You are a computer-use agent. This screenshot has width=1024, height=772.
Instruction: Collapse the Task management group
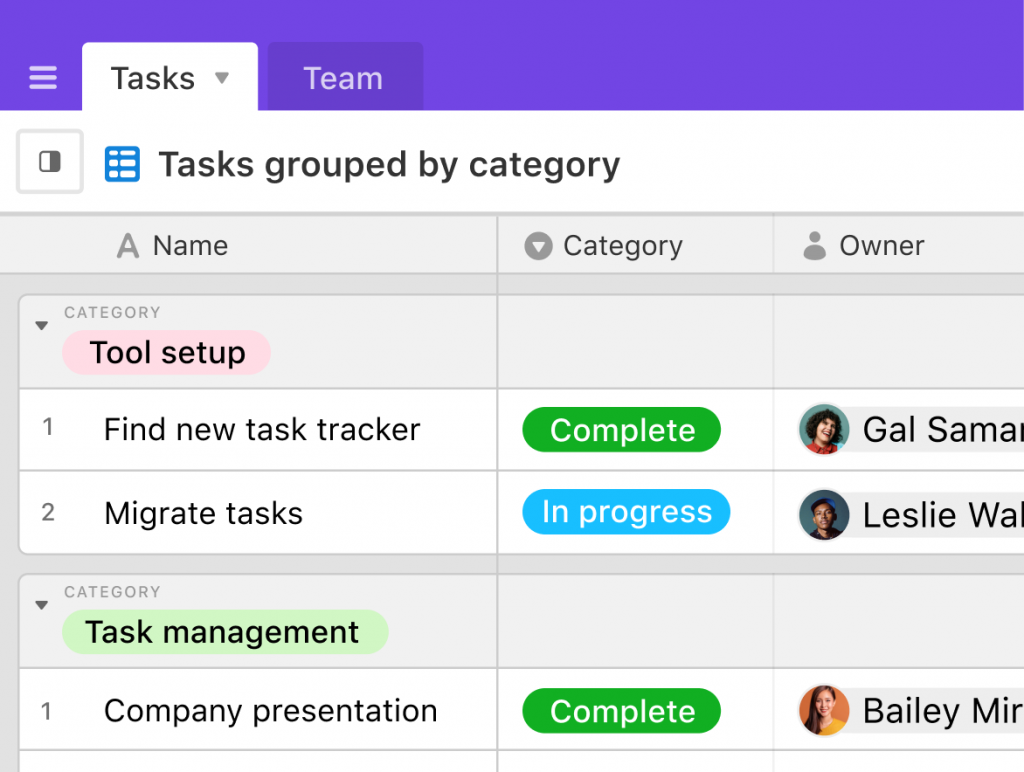point(42,605)
